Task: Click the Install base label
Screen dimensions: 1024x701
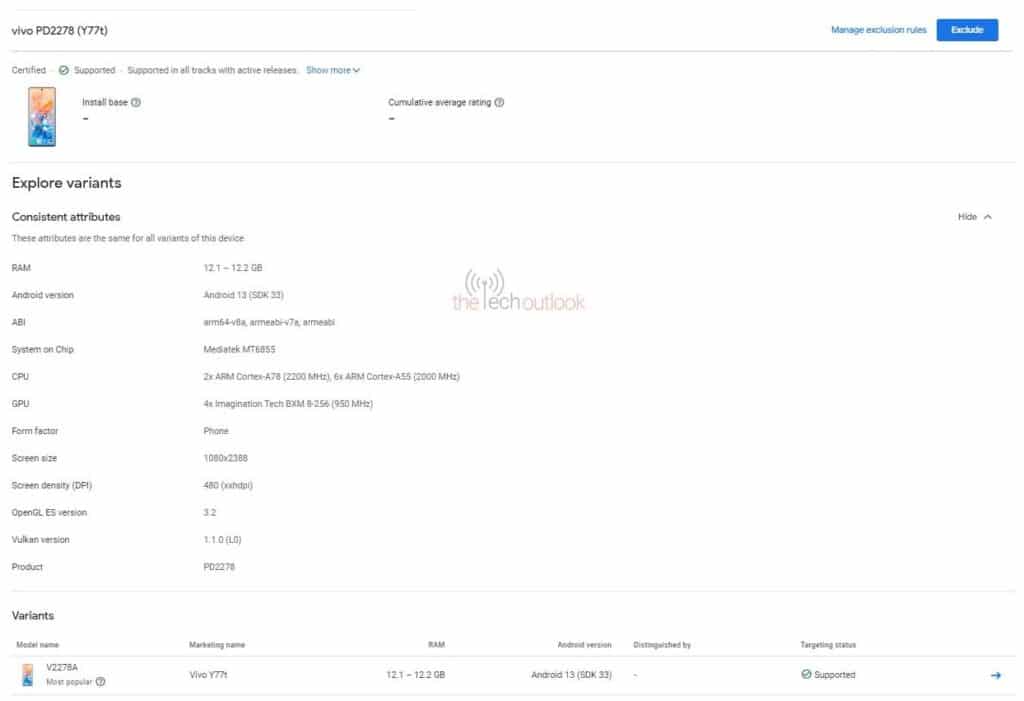Action: click(x=104, y=102)
